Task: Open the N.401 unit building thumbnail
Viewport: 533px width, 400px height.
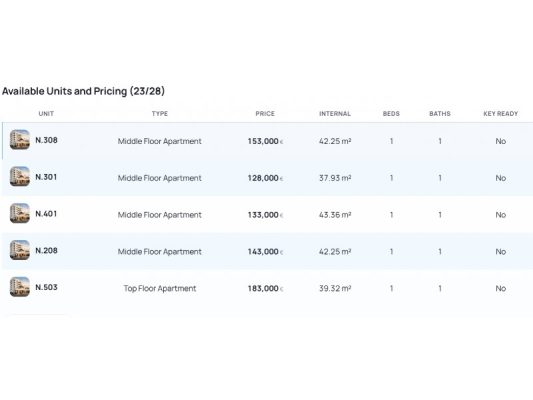Action: [20, 213]
